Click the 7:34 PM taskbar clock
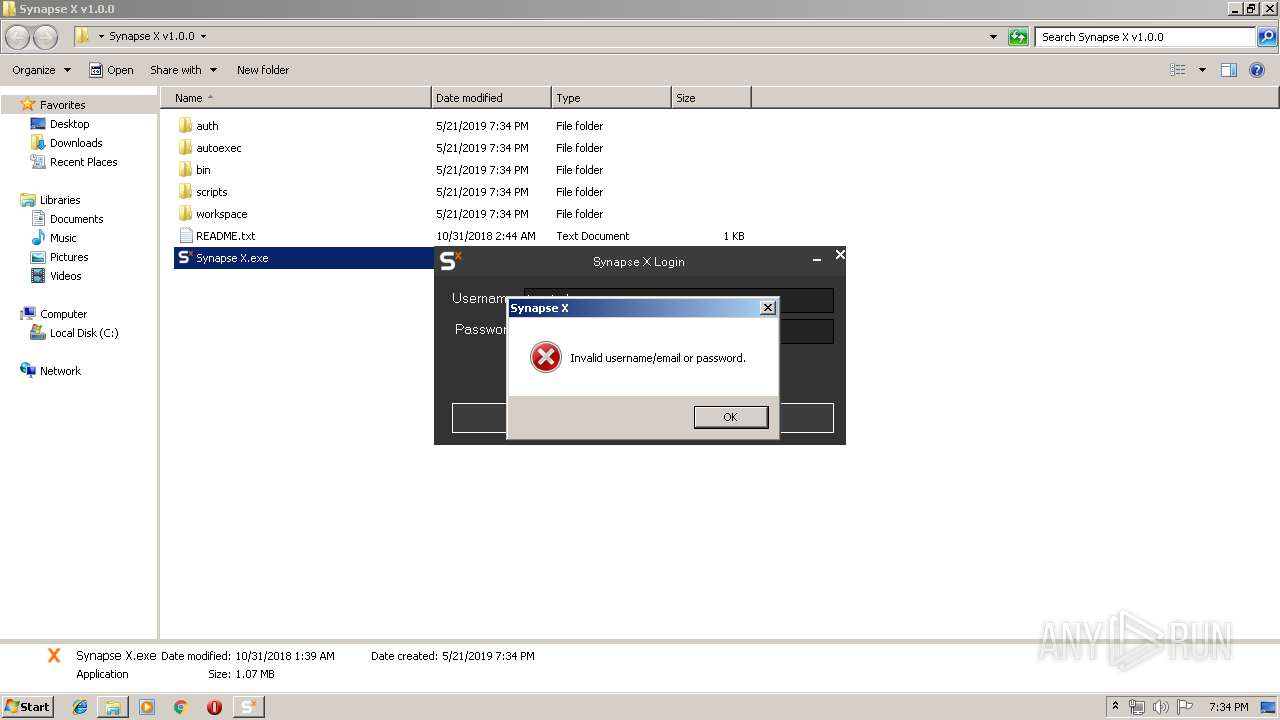 (x=1228, y=707)
